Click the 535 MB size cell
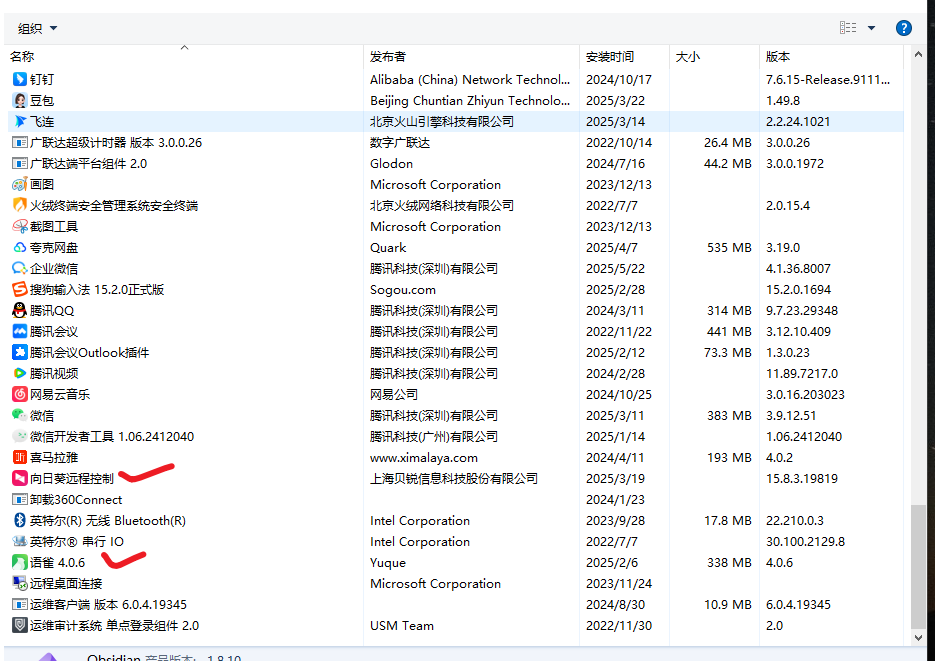The height and width of the screenshot is (661, 935). 729,247
